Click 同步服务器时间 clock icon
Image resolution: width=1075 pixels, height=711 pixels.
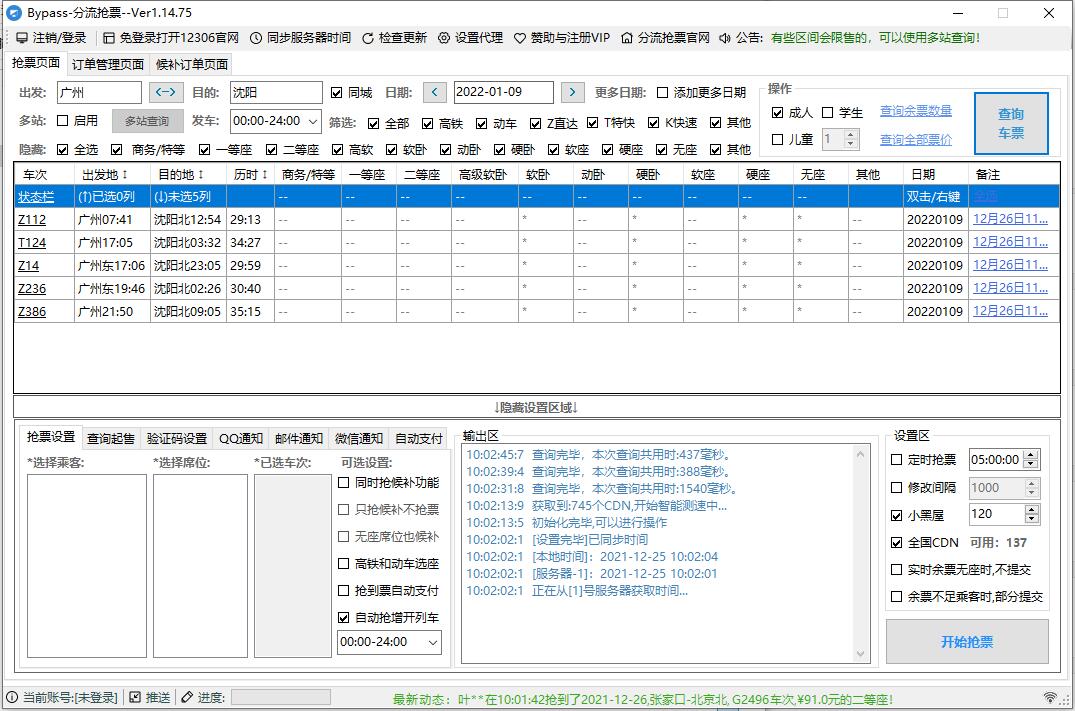click(256, 38)
